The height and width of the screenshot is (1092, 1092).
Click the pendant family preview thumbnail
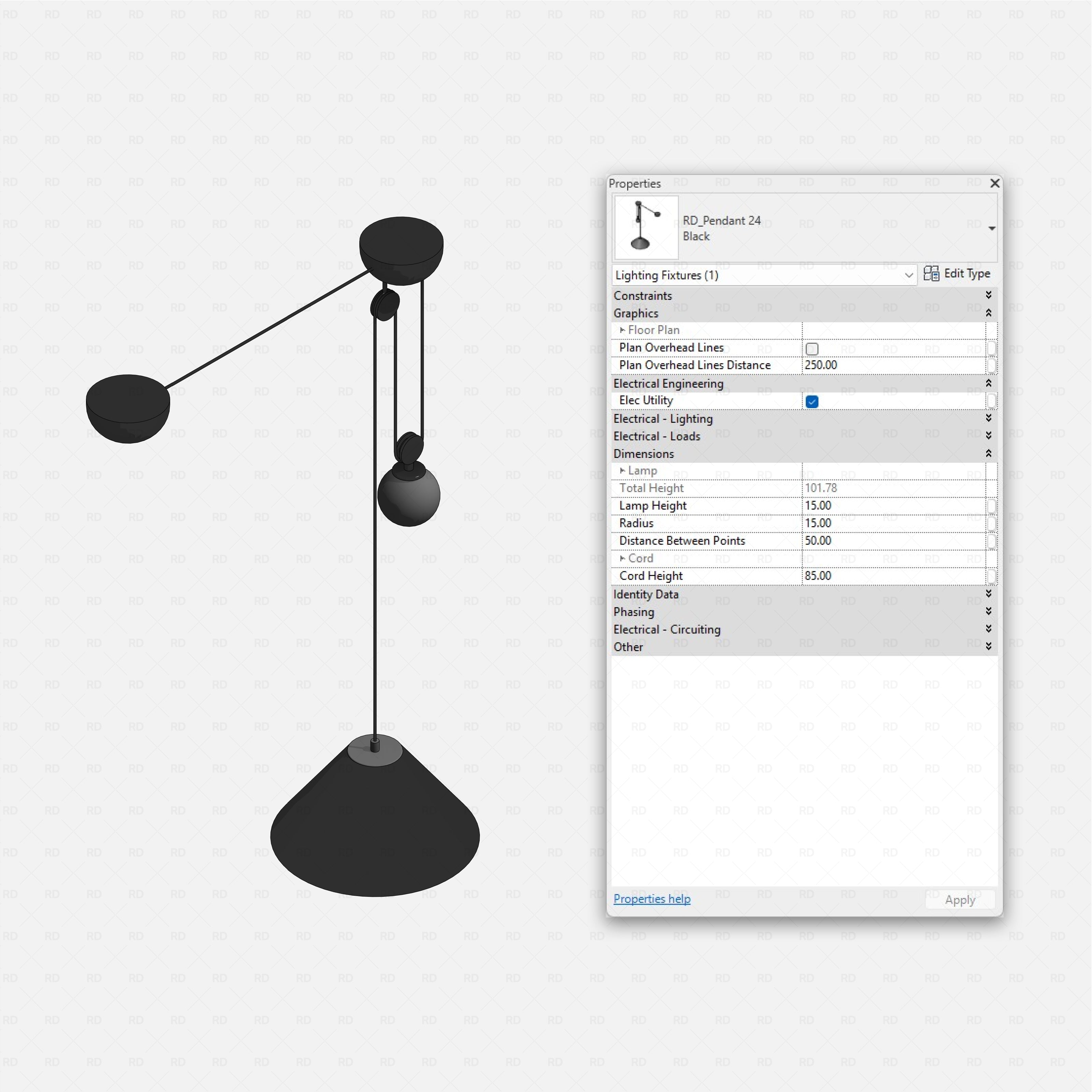[646, 227]
